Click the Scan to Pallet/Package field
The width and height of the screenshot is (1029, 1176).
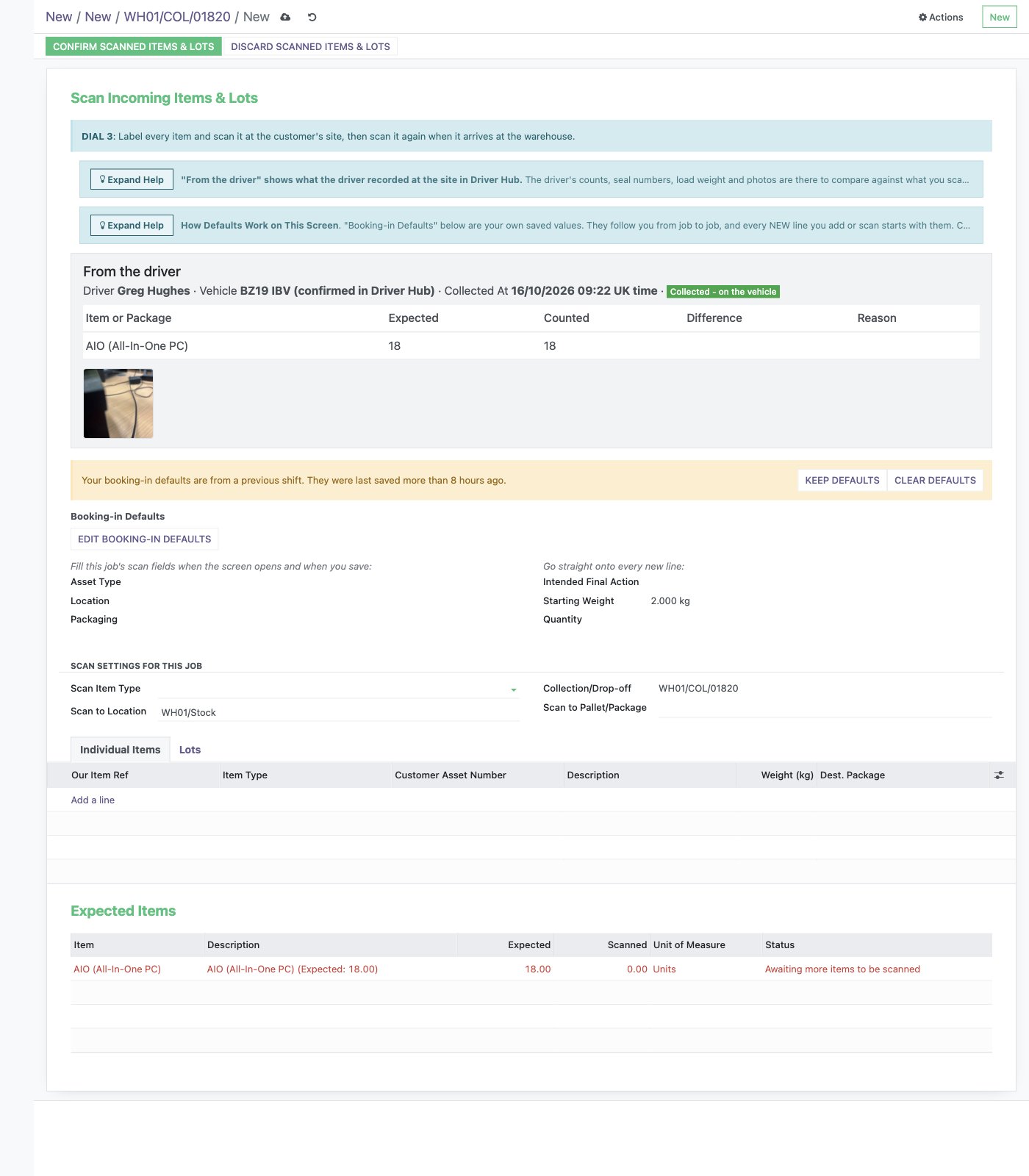(825, 708)
